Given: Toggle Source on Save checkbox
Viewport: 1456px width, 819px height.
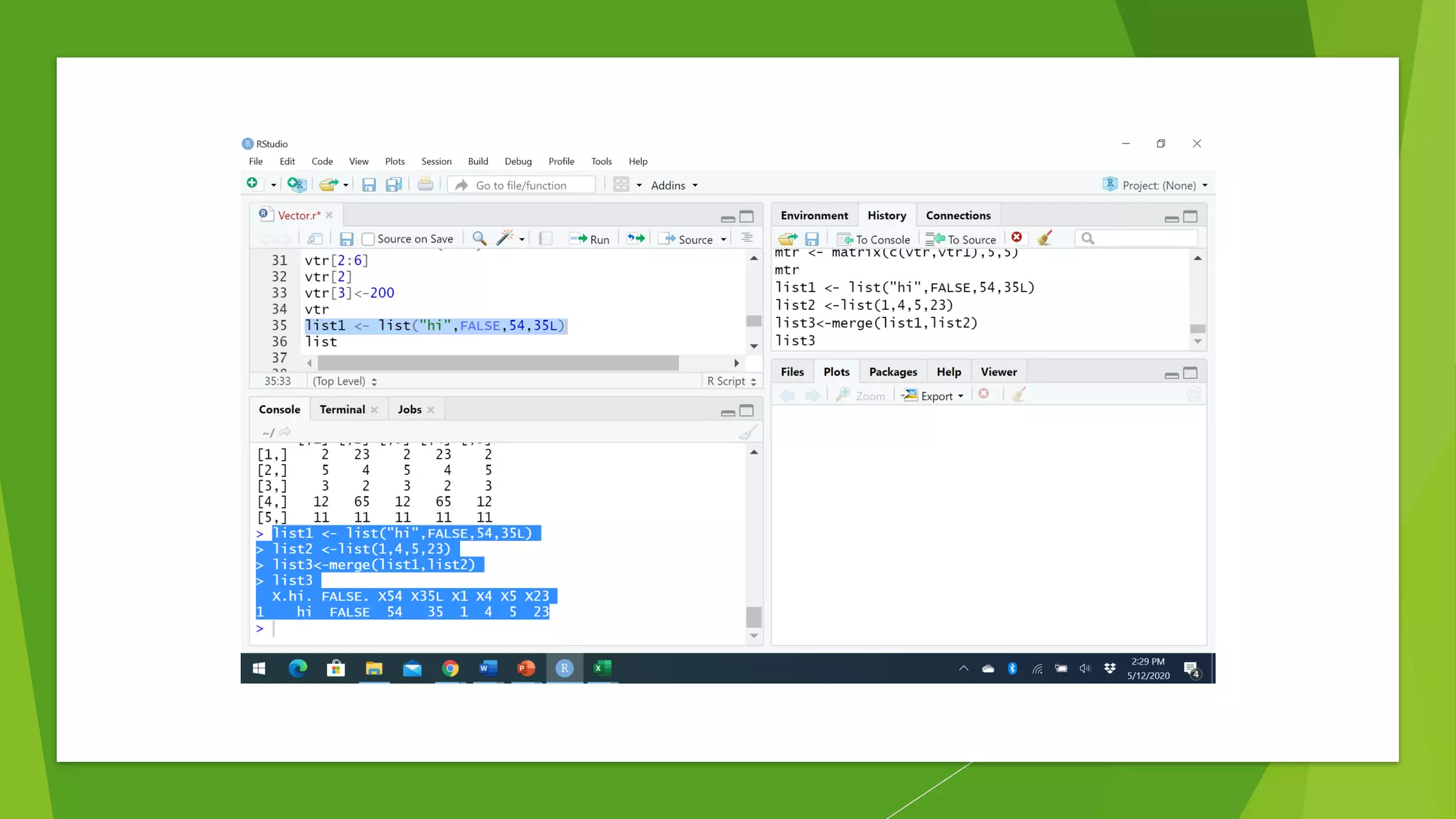Looking at the screenshot, I should pyautogui.click(x=368, y=239).
